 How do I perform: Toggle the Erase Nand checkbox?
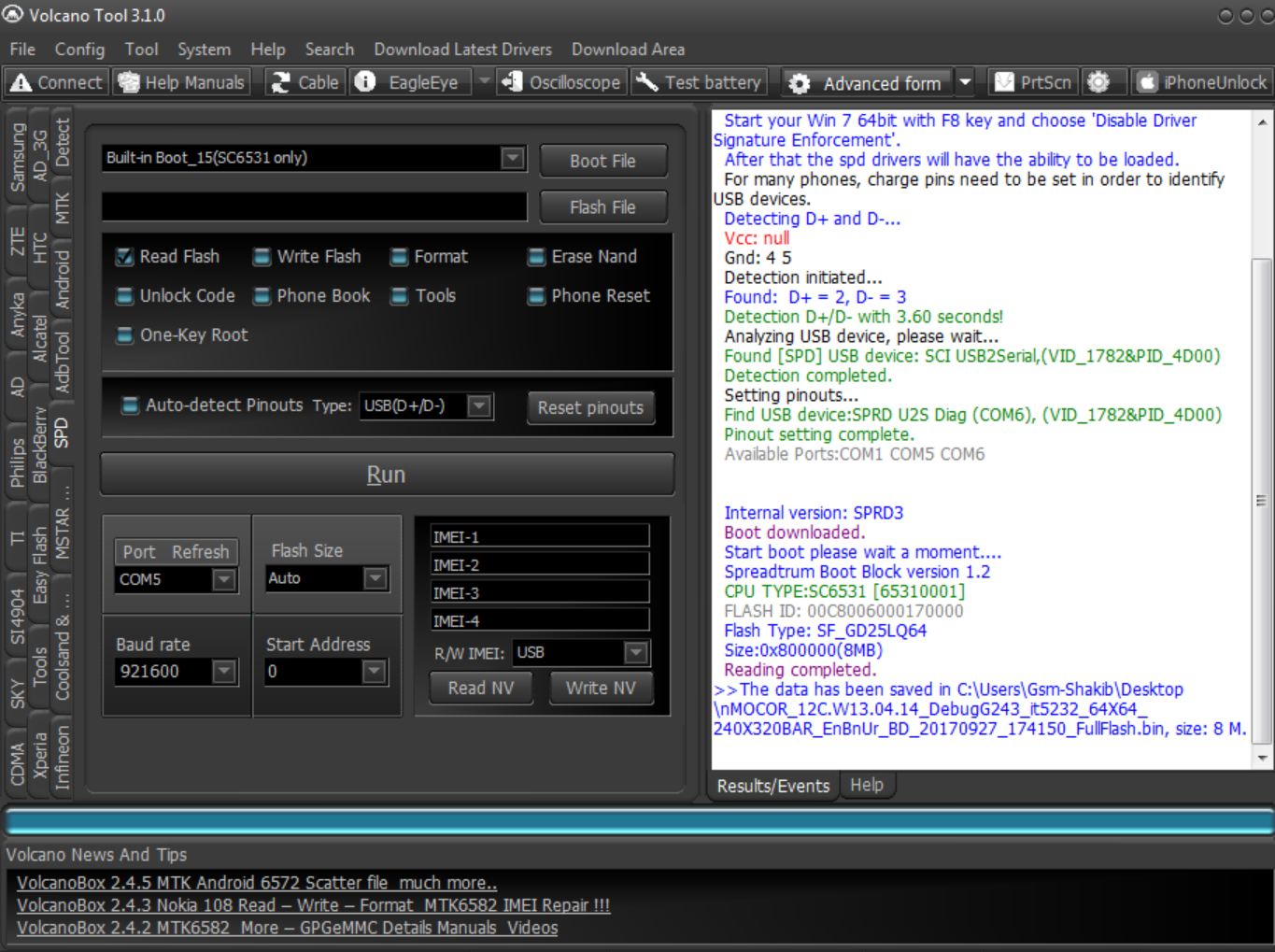point(536,257)
